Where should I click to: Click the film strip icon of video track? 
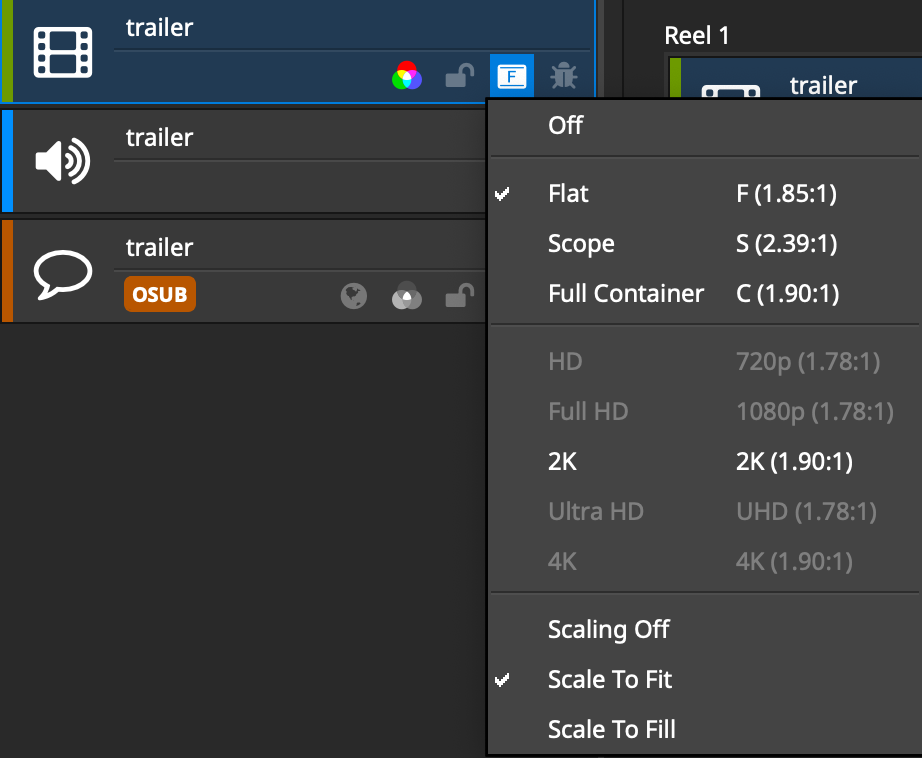pyautogui.click(x=63, y=52)
